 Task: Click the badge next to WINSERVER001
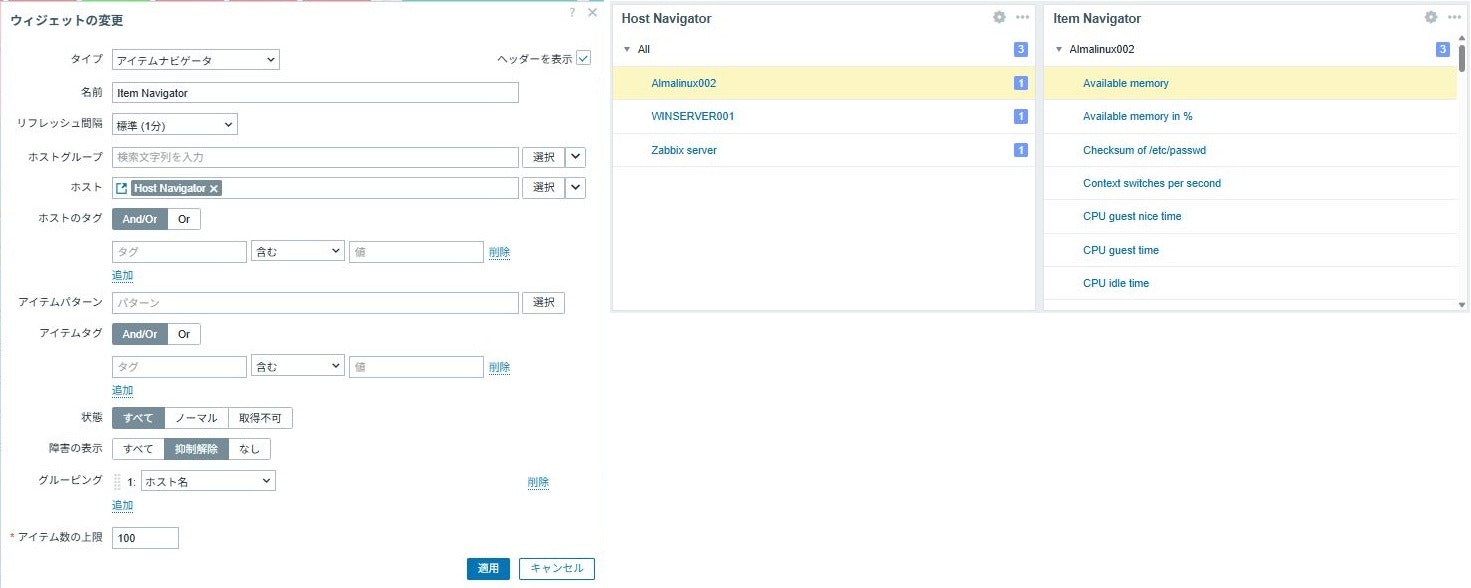pyautogui.click(x=1021, y=116)
